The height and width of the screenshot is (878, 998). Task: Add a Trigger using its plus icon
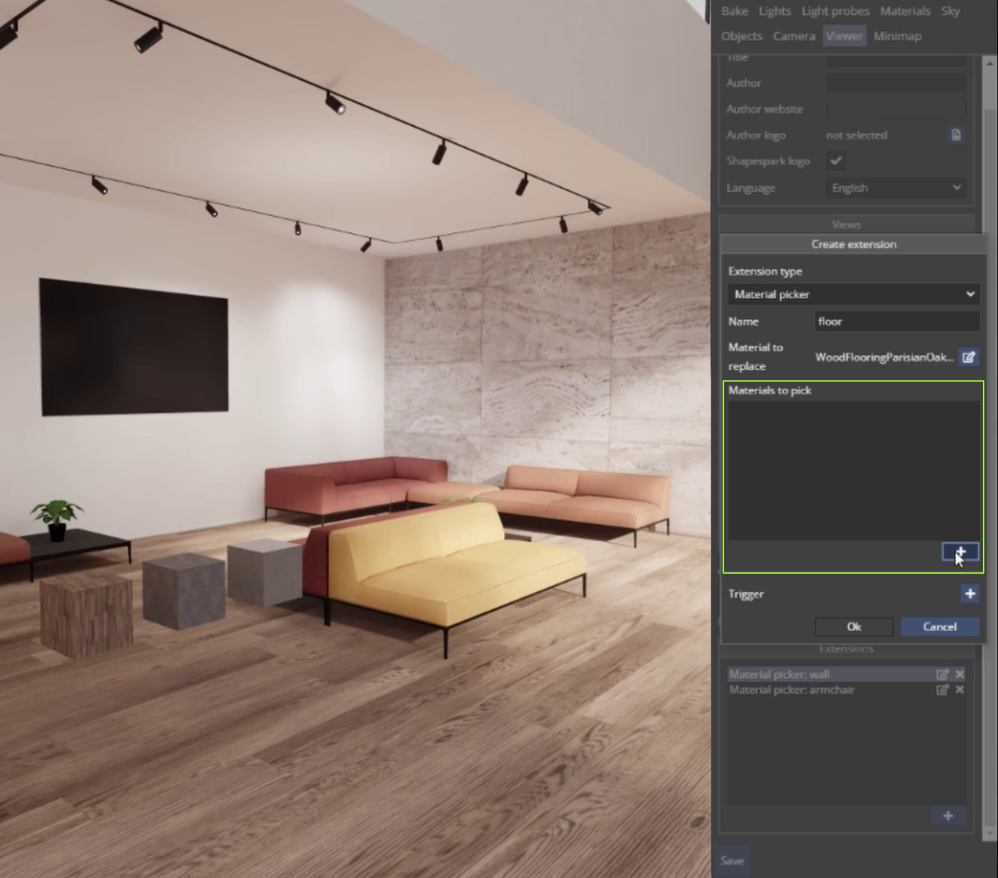[970, 594]
